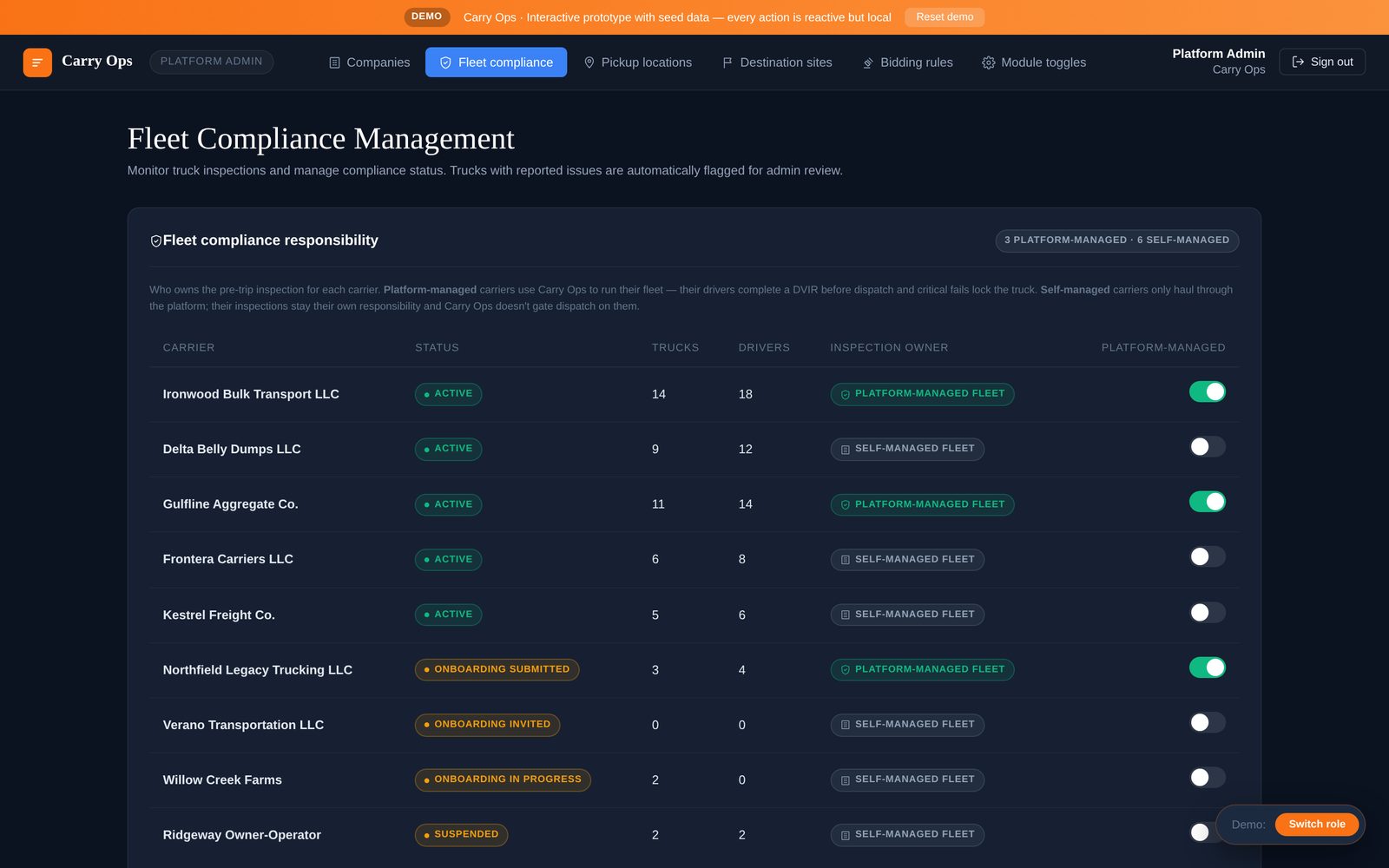Click the PLATFORM ADMIN role badge

(211, 62)
